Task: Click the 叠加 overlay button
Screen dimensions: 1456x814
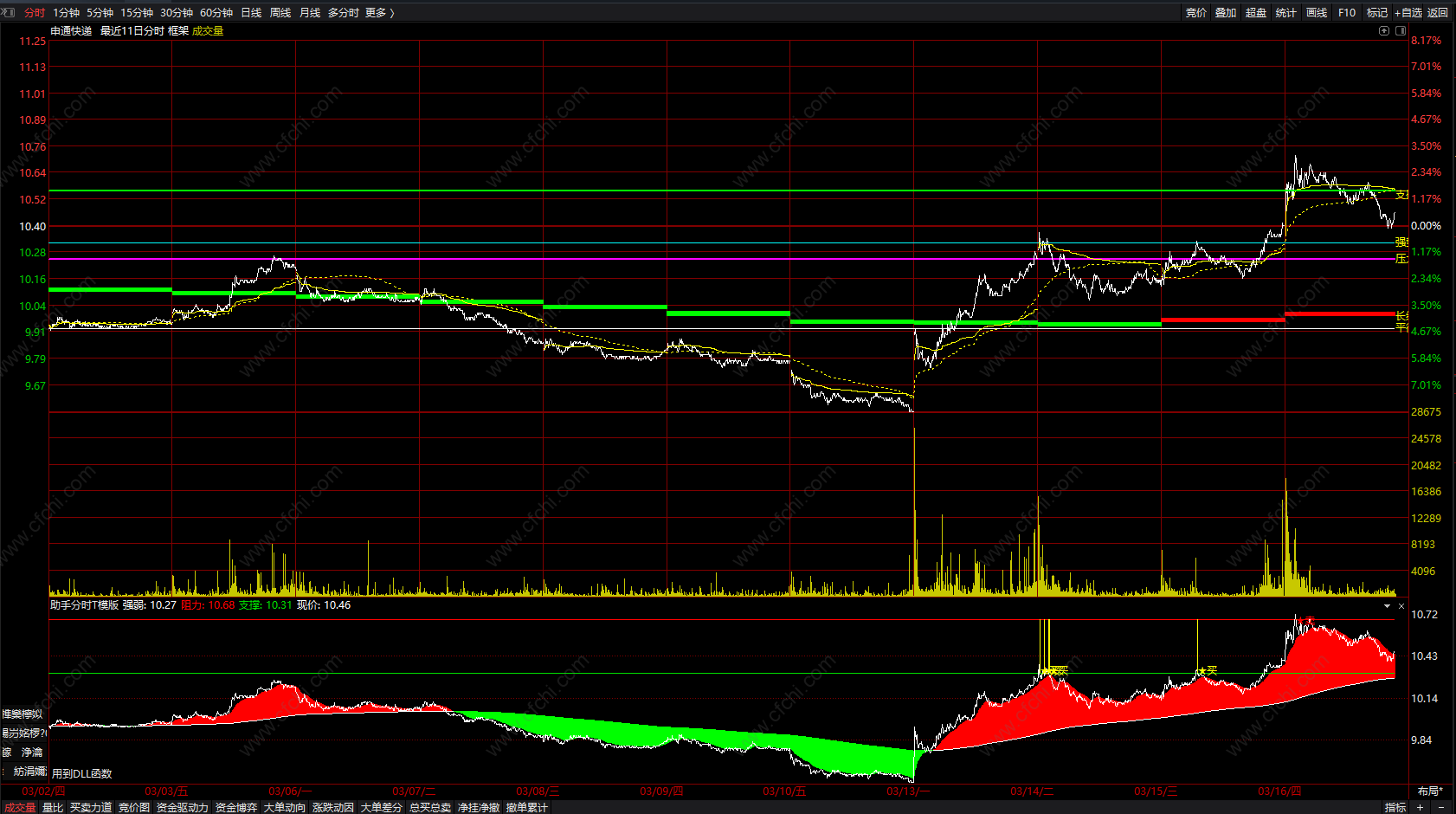Action: click(x=1226, y=13)
